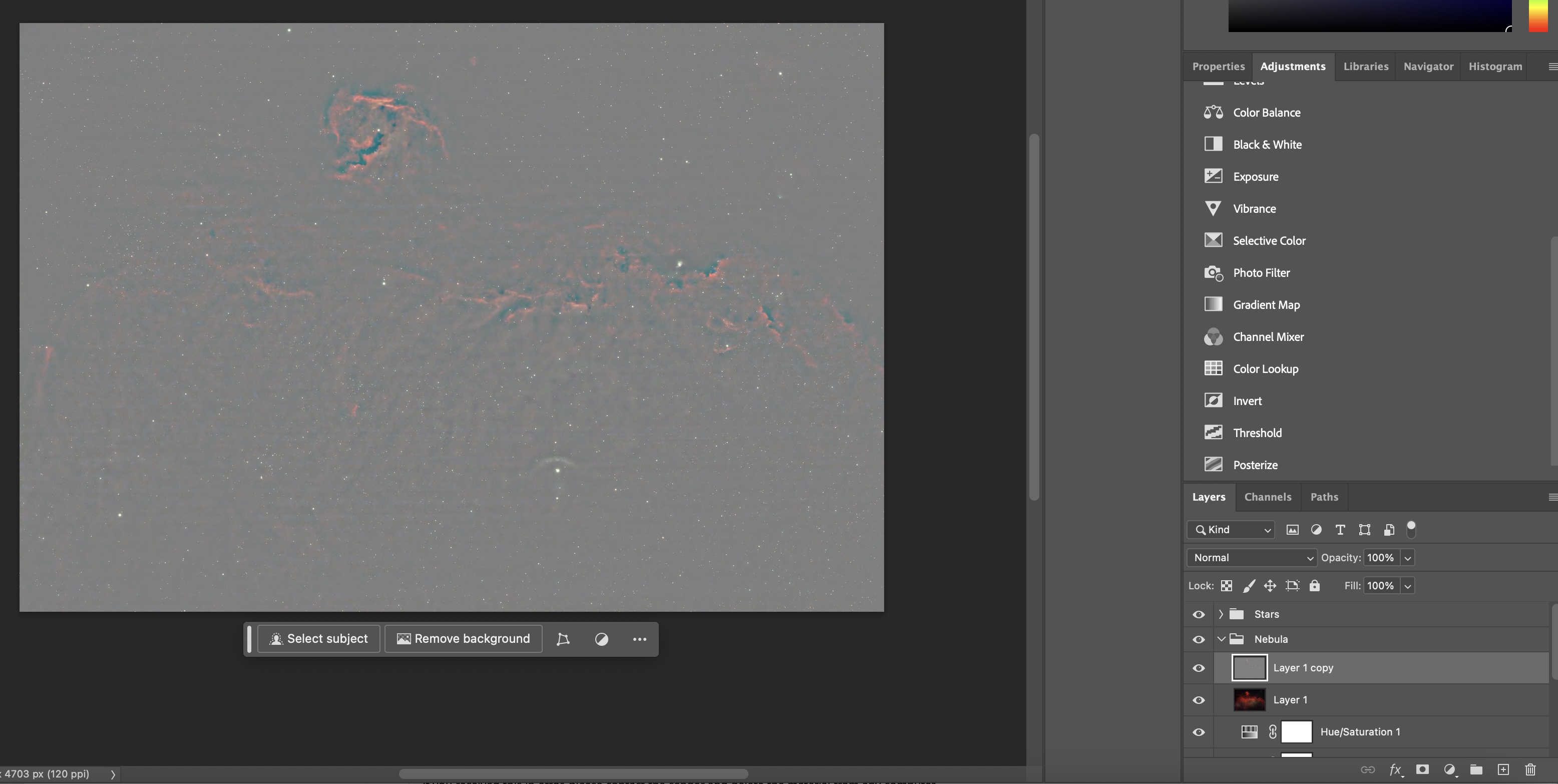Viewport: 1558px width, 784px height.
Task: Add a Channel Mixer adjustment
Action: tap(1268, 337)
